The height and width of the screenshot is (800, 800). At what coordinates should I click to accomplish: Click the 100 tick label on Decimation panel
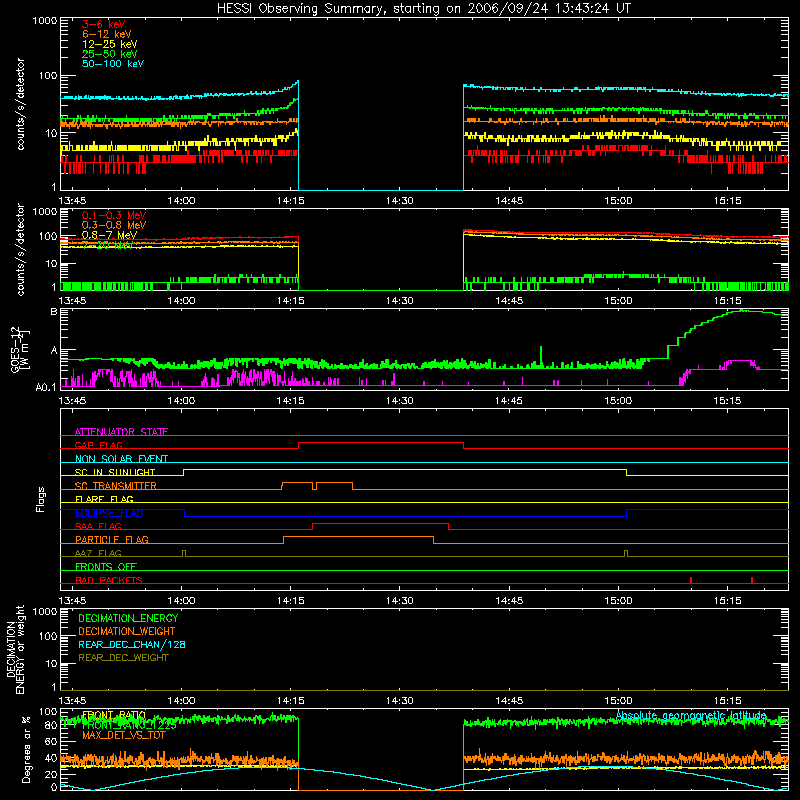point(48,636)
